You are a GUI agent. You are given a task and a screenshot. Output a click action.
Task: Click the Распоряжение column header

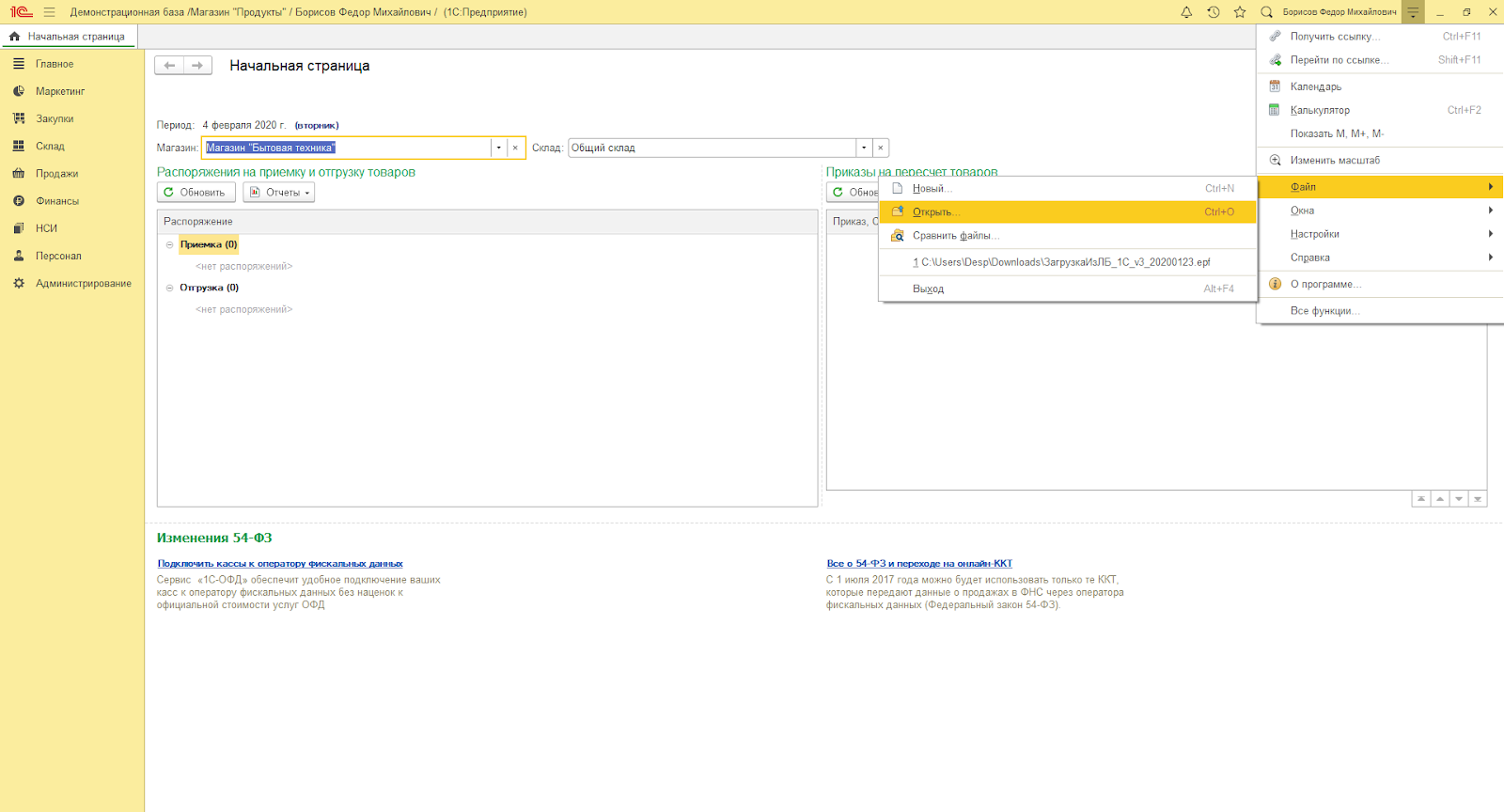[x=487, y=222]
